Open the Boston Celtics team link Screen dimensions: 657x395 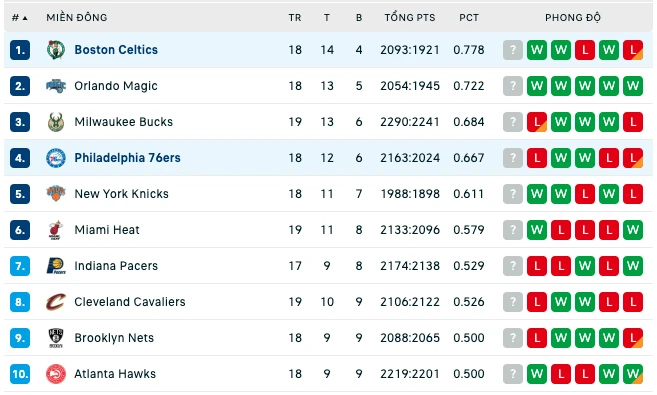coord(116,50)
